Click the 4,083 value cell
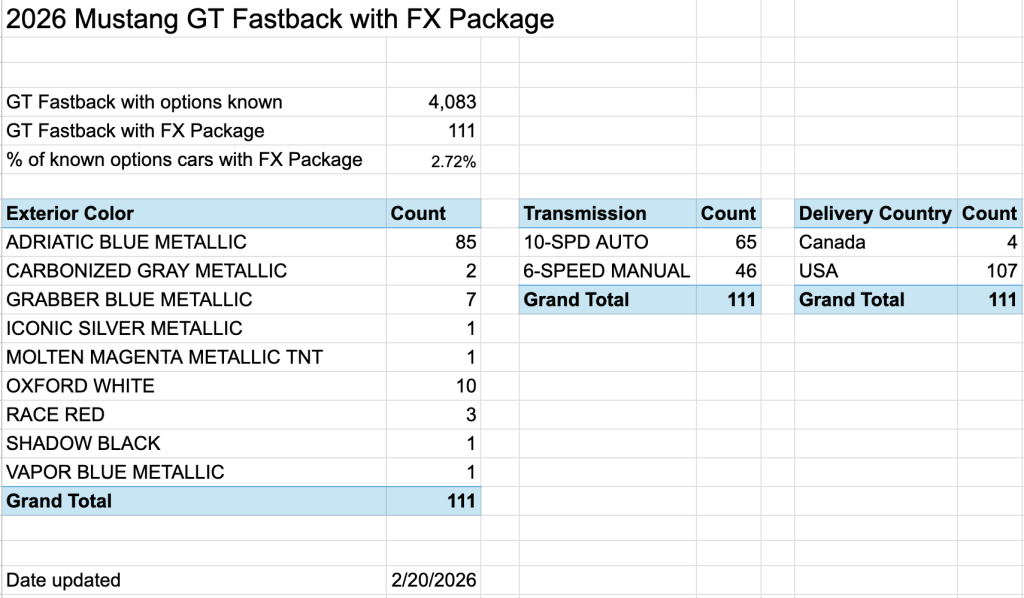Image resolution: width=1024 pixels, height=598 pixels. pyautogui.click(x=449, y=102)
